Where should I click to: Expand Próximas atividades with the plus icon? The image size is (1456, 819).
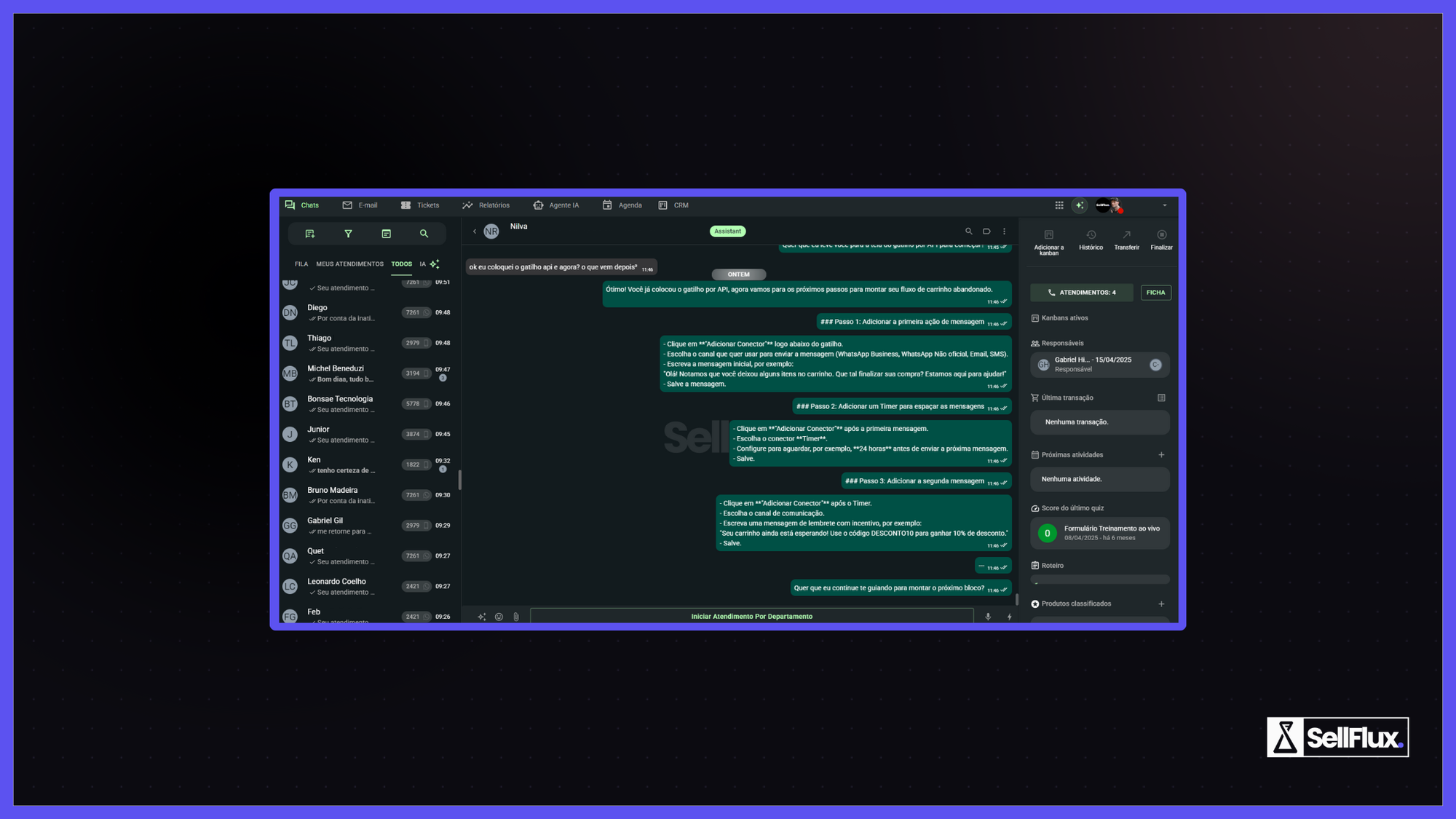[1161, 454]
